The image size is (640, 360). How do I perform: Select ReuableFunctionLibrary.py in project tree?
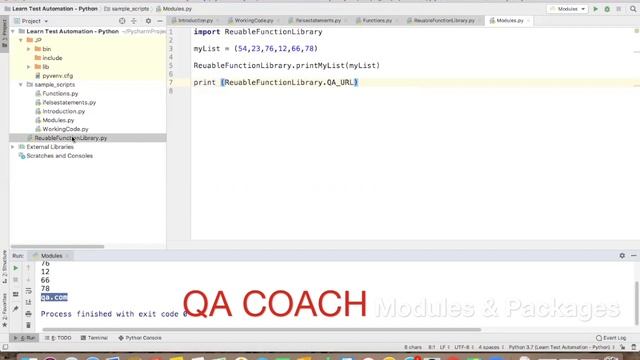click(71, 138)
